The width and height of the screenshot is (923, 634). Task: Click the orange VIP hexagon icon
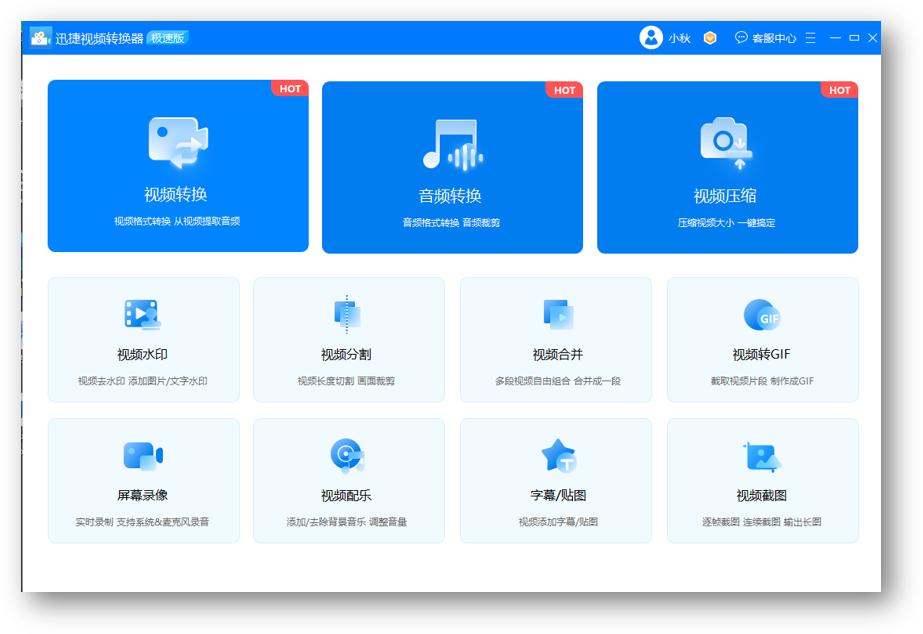(x=710, y=36)
